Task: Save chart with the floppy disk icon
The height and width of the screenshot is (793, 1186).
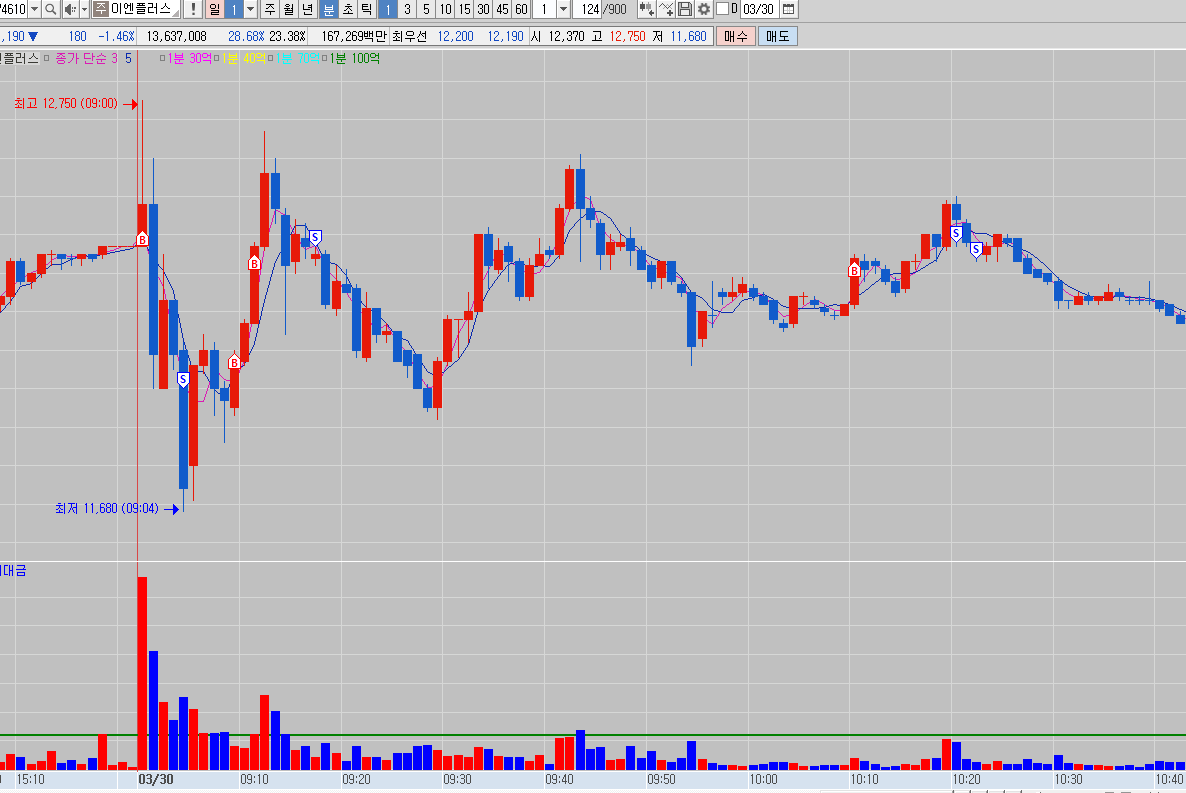Action: (x=685, y=9)
